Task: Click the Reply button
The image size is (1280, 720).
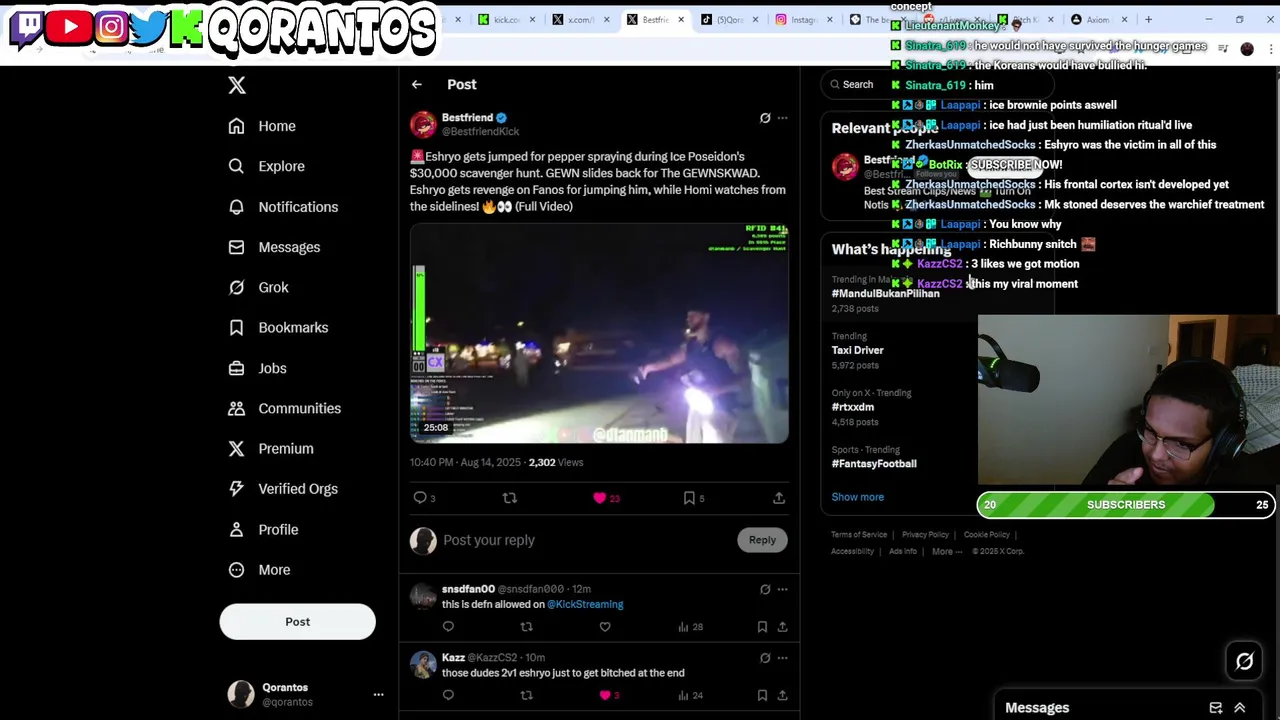Action: [x=762, y=540]
